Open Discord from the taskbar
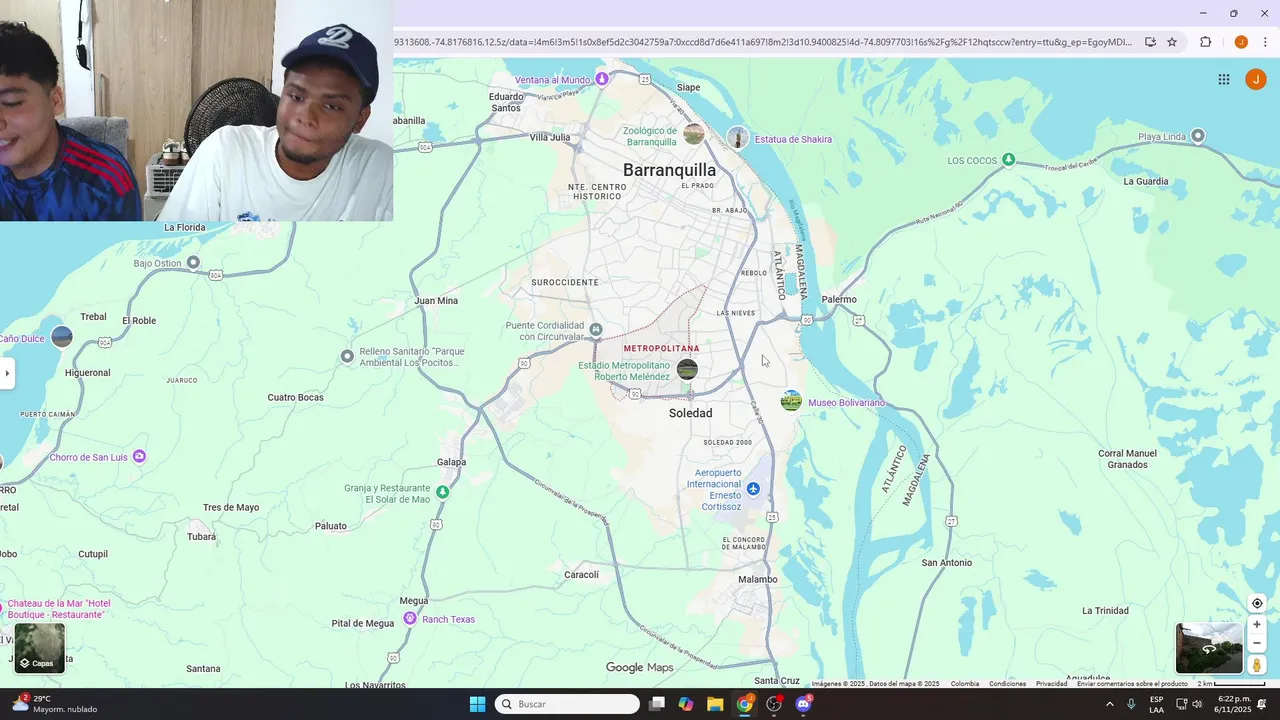Image resolution: width=1280 pixels, height=720 pixels. (803, 704)
